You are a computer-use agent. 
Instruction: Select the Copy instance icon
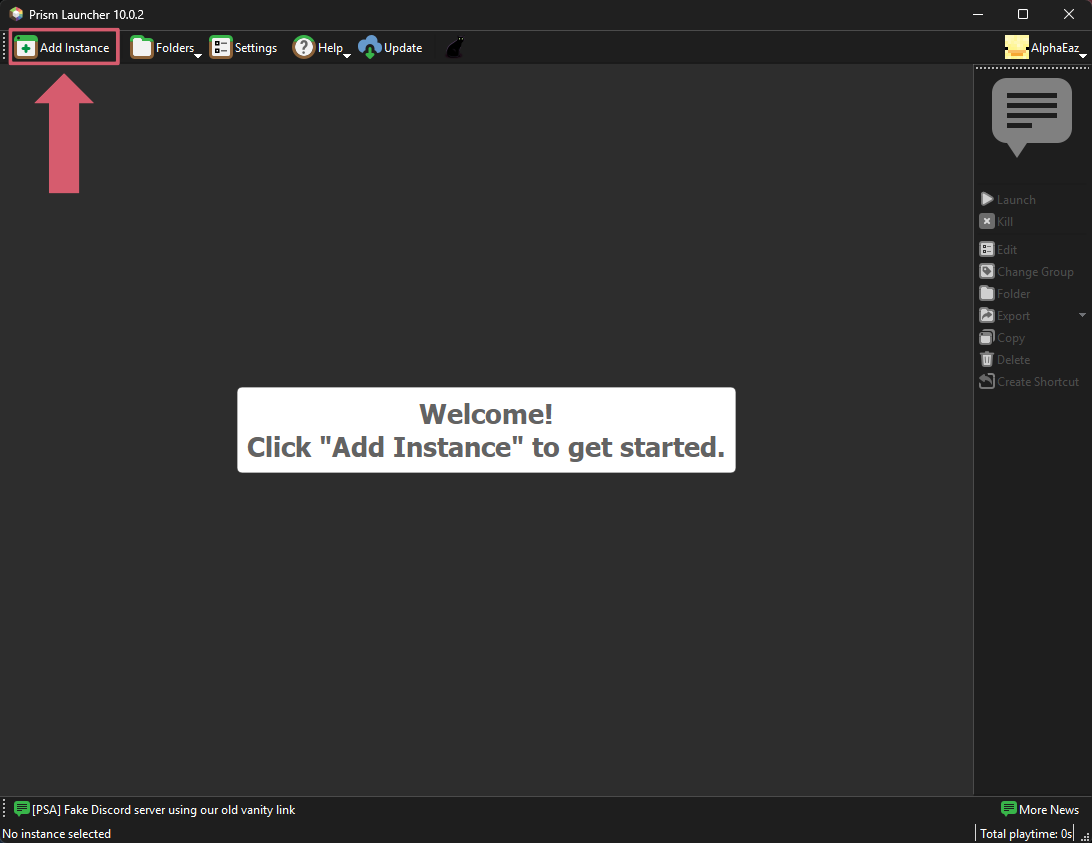(986, 337)
